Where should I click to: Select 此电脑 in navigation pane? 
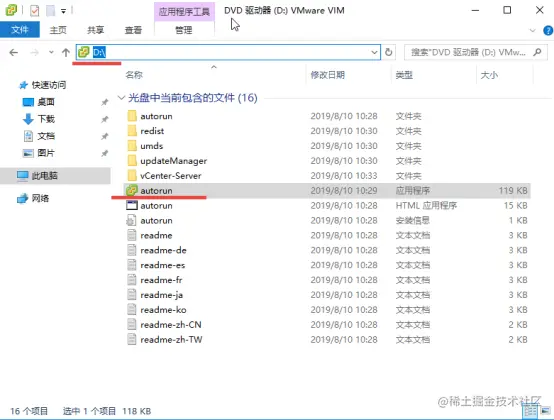pyautogui.click(x=45, y=176)
